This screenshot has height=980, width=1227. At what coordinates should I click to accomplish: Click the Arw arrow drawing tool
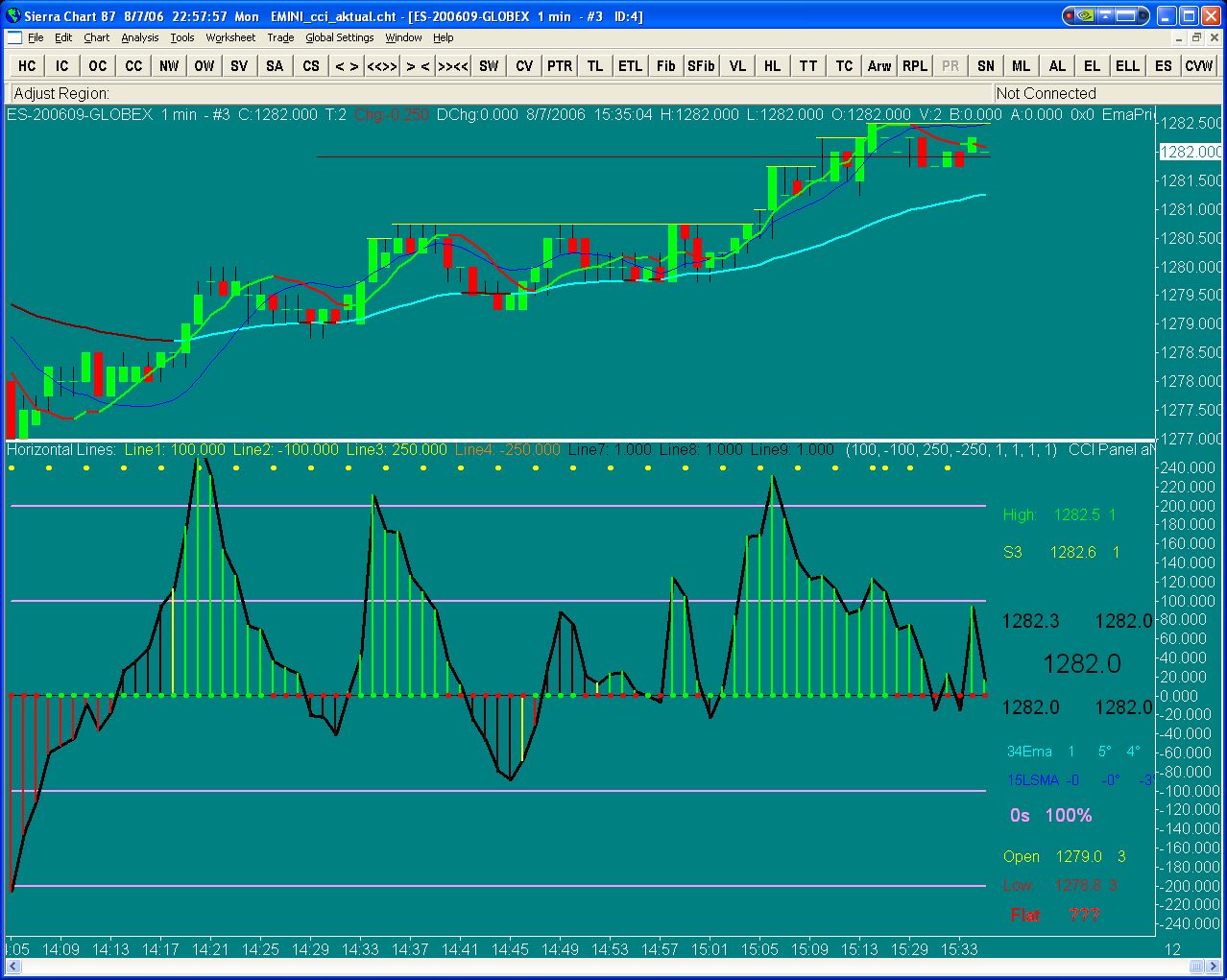click(878, 65)
